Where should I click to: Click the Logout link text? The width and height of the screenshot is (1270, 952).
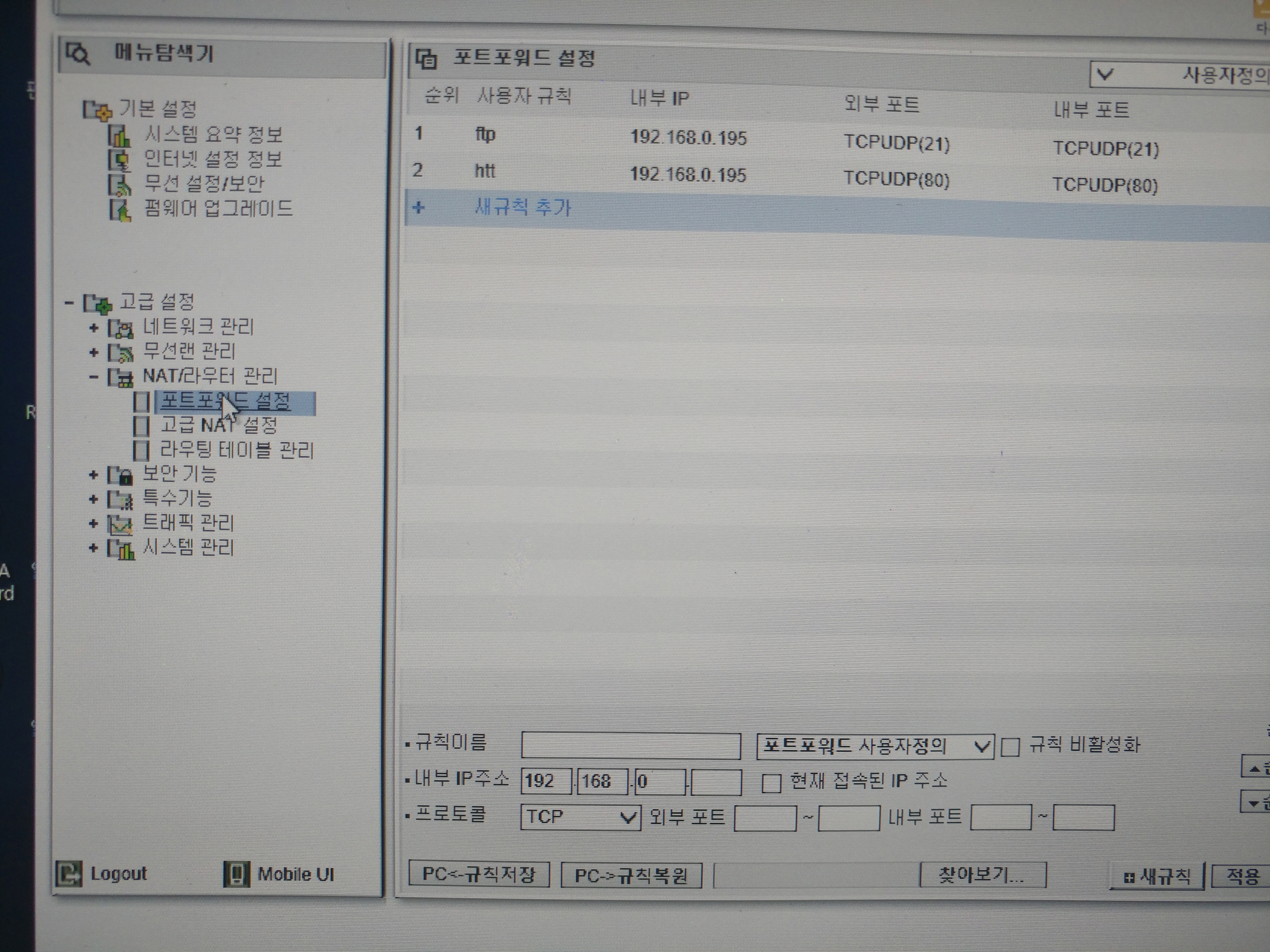click(x=119, y=873)
